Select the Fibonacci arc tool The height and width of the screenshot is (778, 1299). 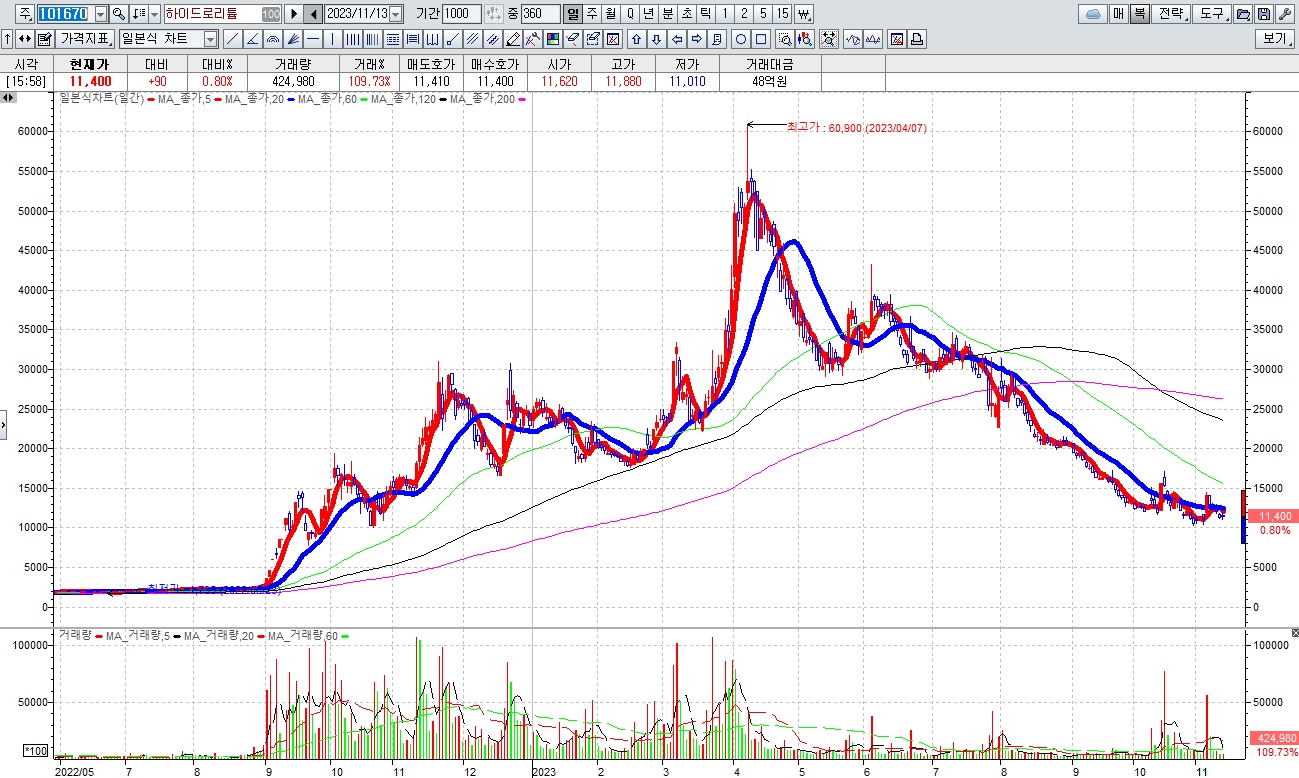pyautogui.click(x=272, y=39)
